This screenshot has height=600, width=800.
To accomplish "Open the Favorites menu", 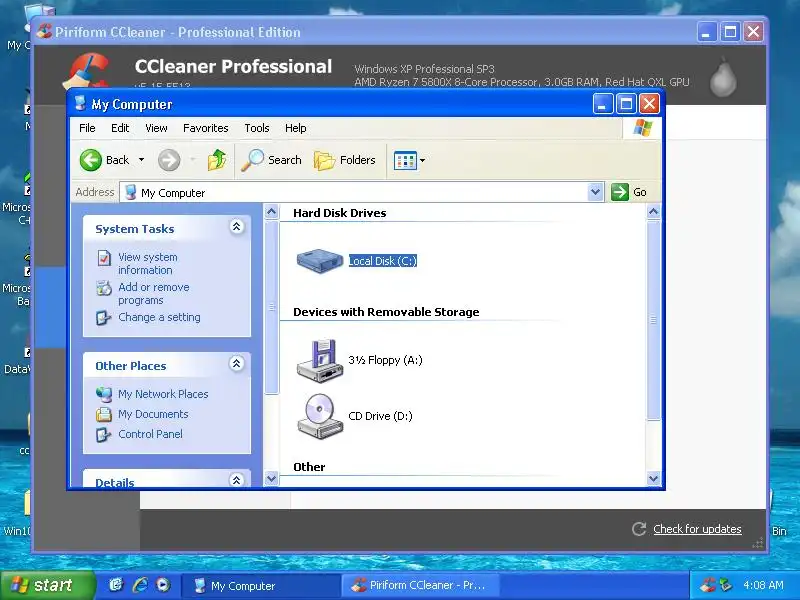I will (206, 128).
